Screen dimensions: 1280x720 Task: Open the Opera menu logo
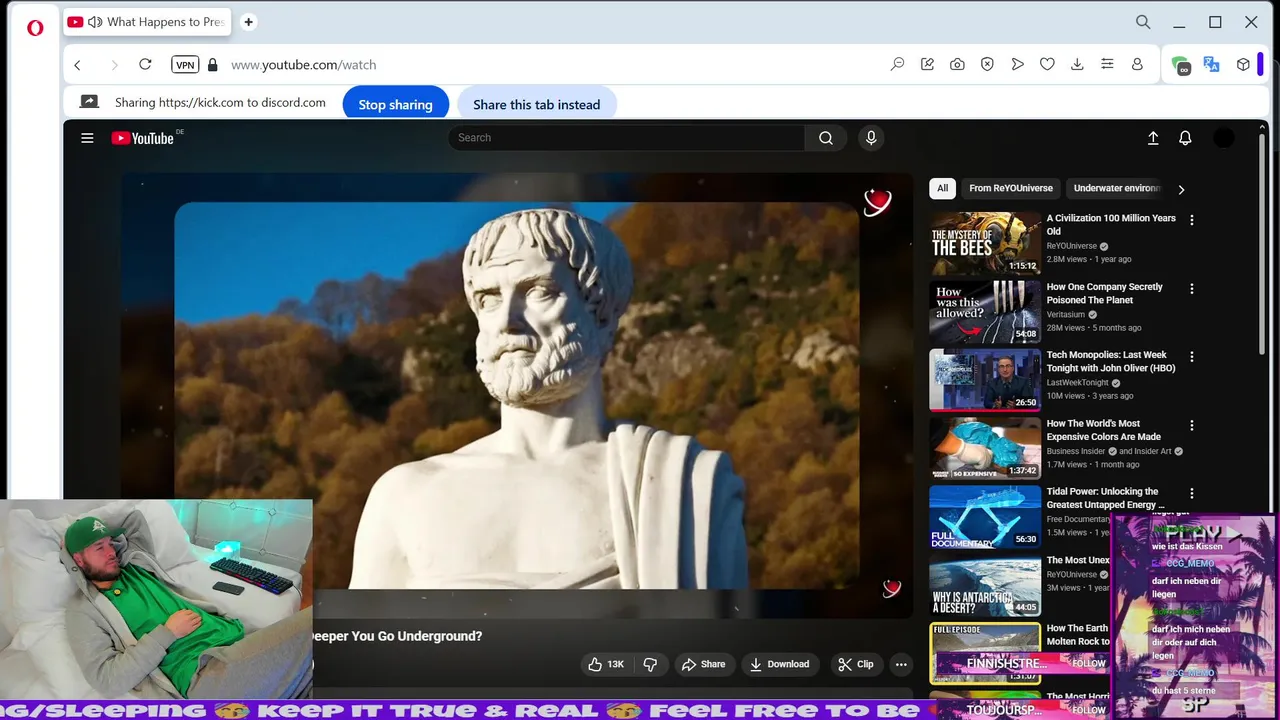point(35,27)
